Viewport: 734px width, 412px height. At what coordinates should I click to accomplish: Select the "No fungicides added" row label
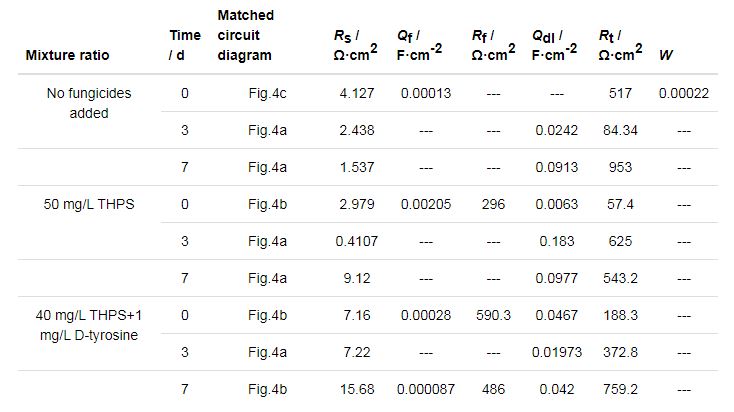[89, 103]
